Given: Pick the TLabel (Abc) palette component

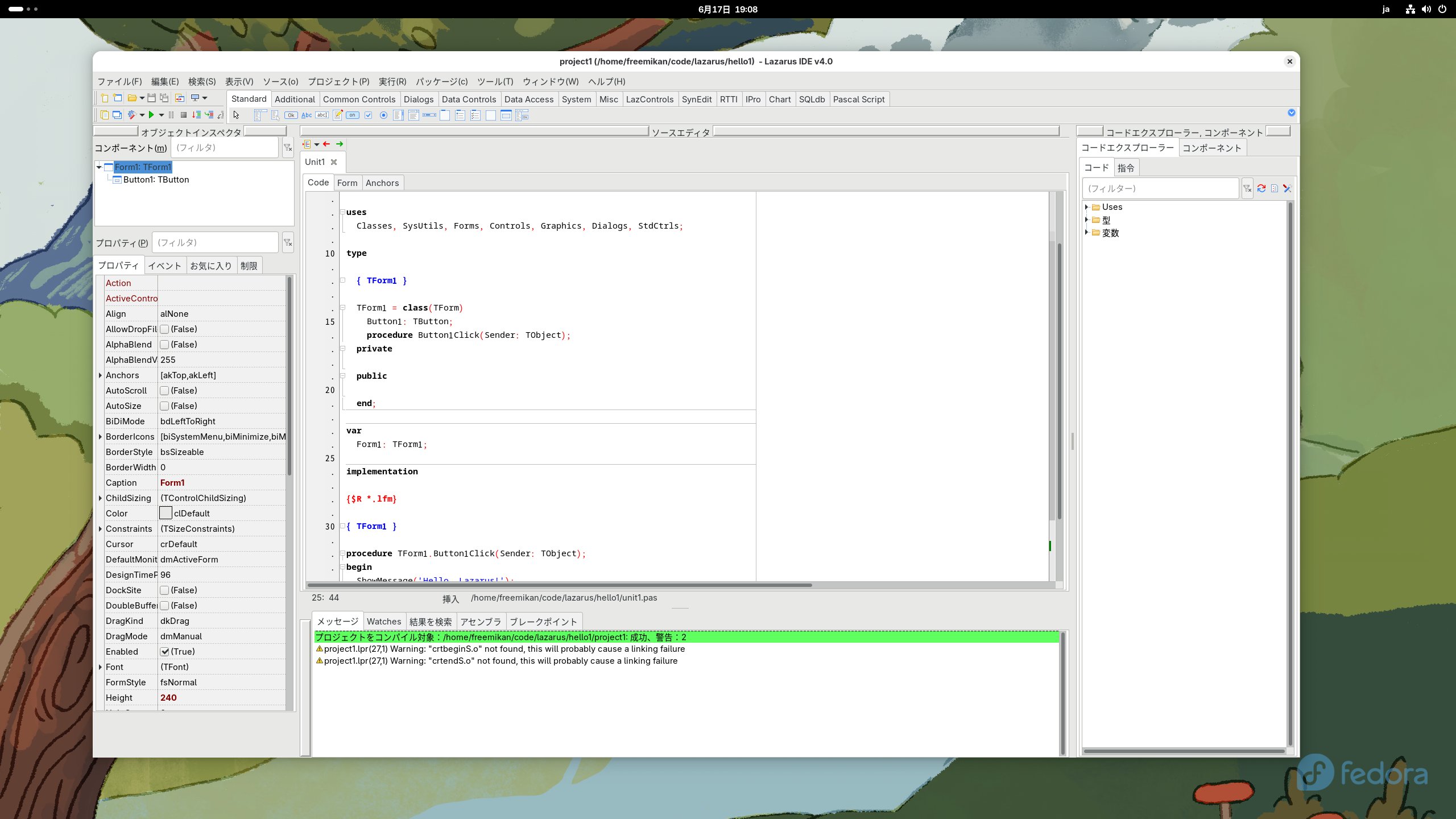Looking at the screenshot, I should click(307, 115).
